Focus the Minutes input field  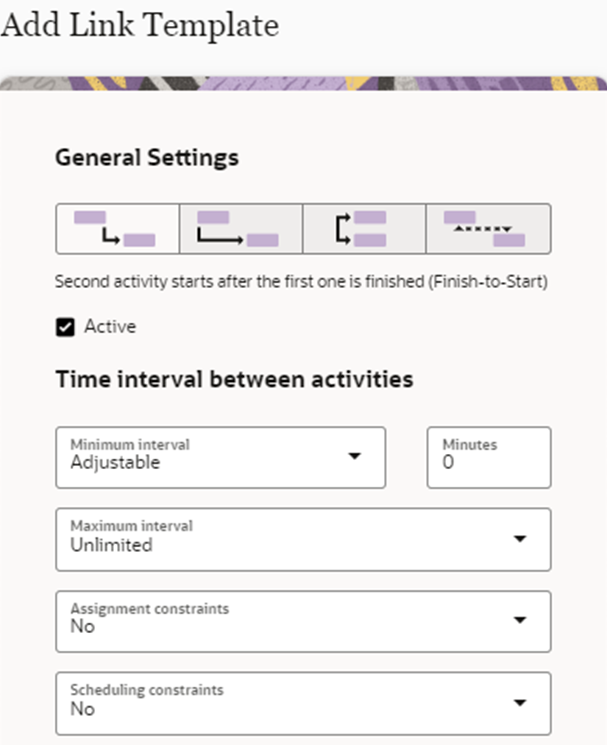point(489,457)
